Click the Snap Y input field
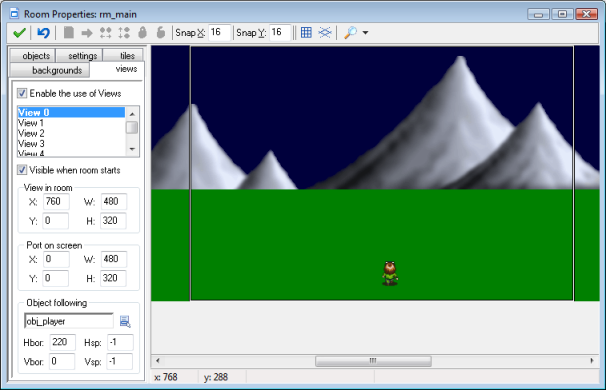606x390 pixels. click(280, 32)
